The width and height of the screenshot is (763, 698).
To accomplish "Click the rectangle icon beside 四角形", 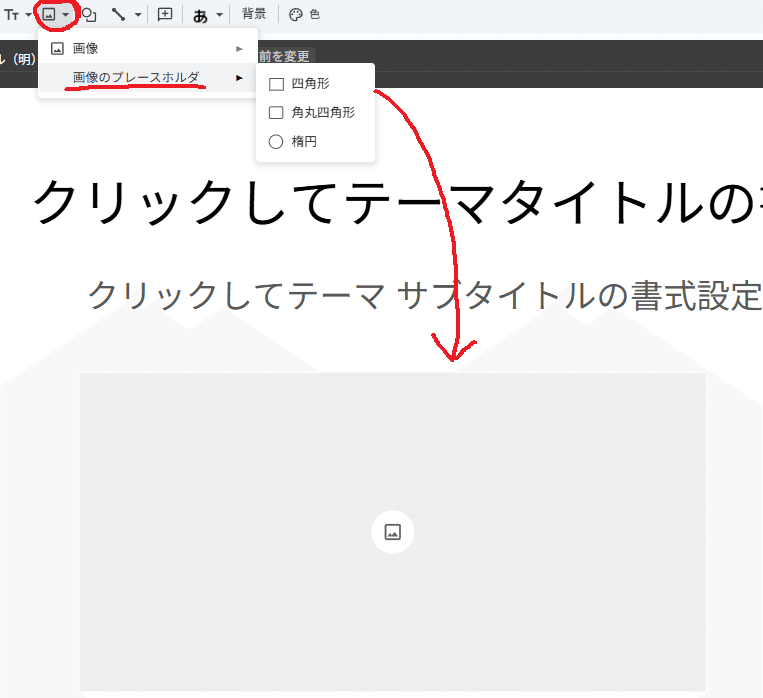I will pyautogui.click(x=276, y=84).
